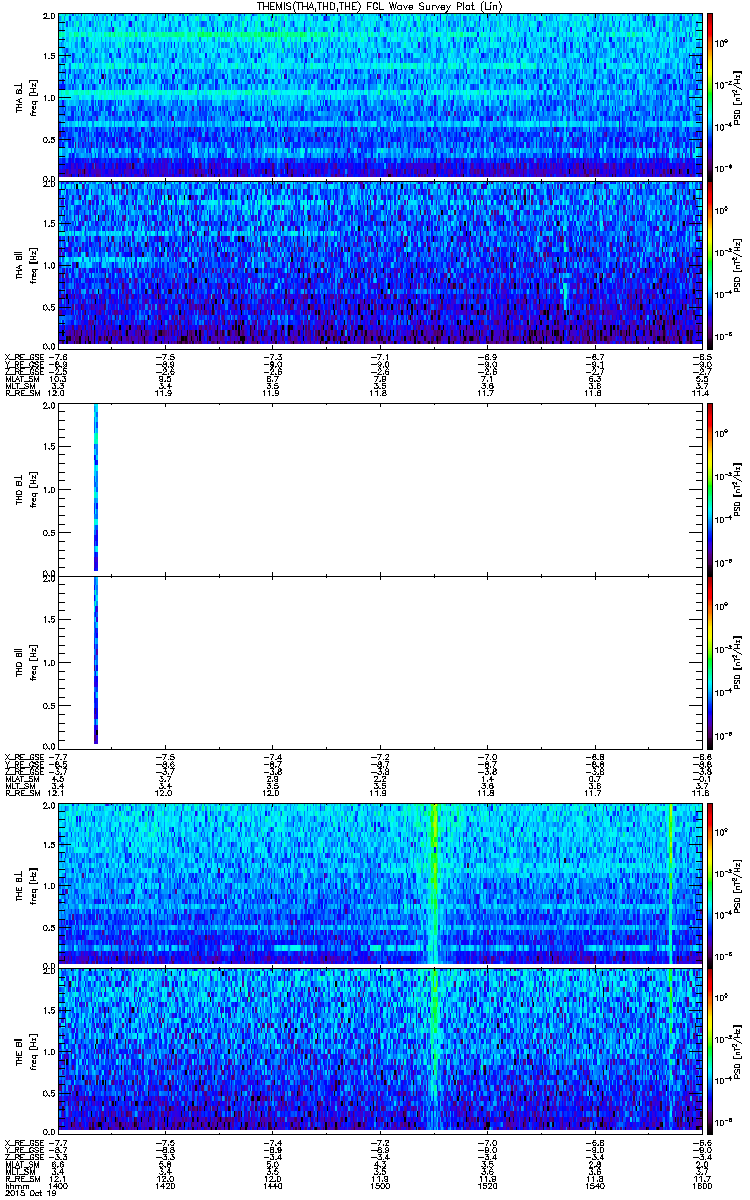Click the '1520' time tick label
The height and width of the screenshot is (1200, 750).
(x=488, y=1185)
